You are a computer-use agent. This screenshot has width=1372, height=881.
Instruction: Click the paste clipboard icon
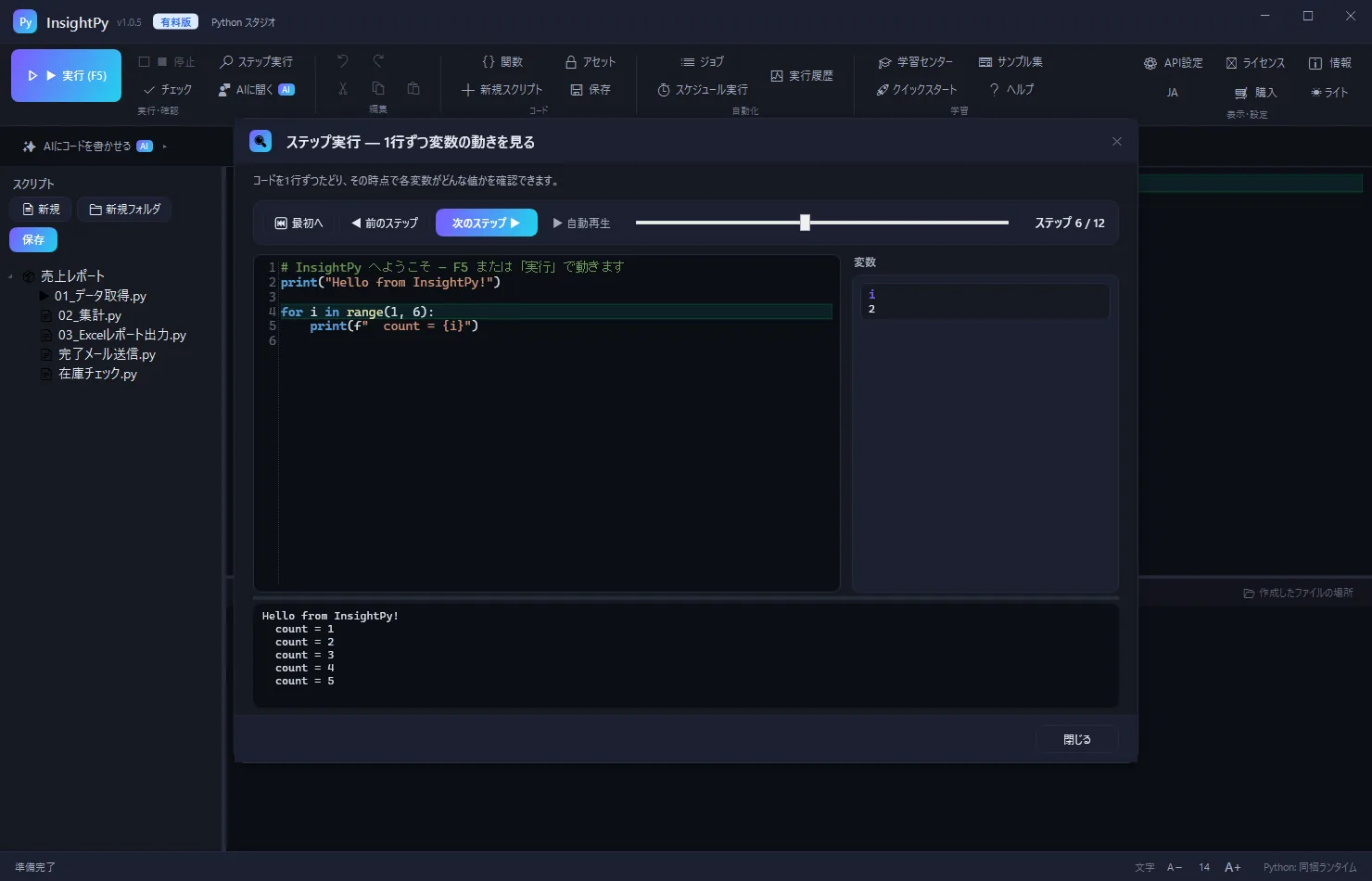tap(413, 89)
